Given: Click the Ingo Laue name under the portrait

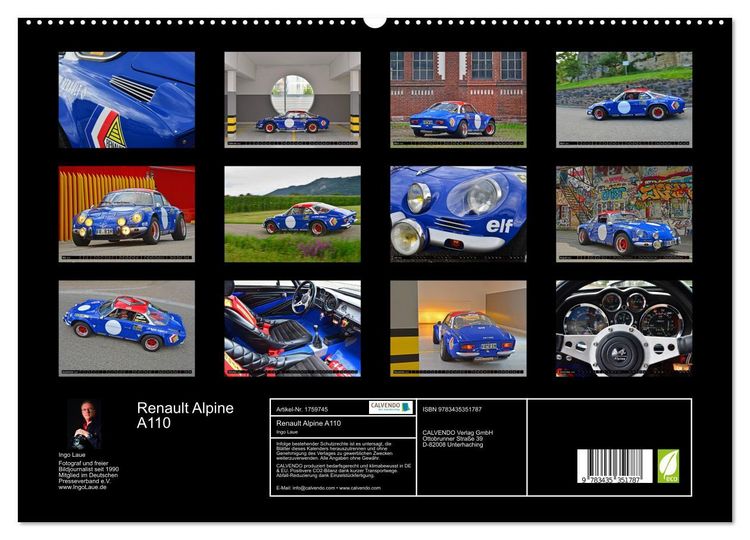Looking at the screenshot, I should (x=72, y=455).
